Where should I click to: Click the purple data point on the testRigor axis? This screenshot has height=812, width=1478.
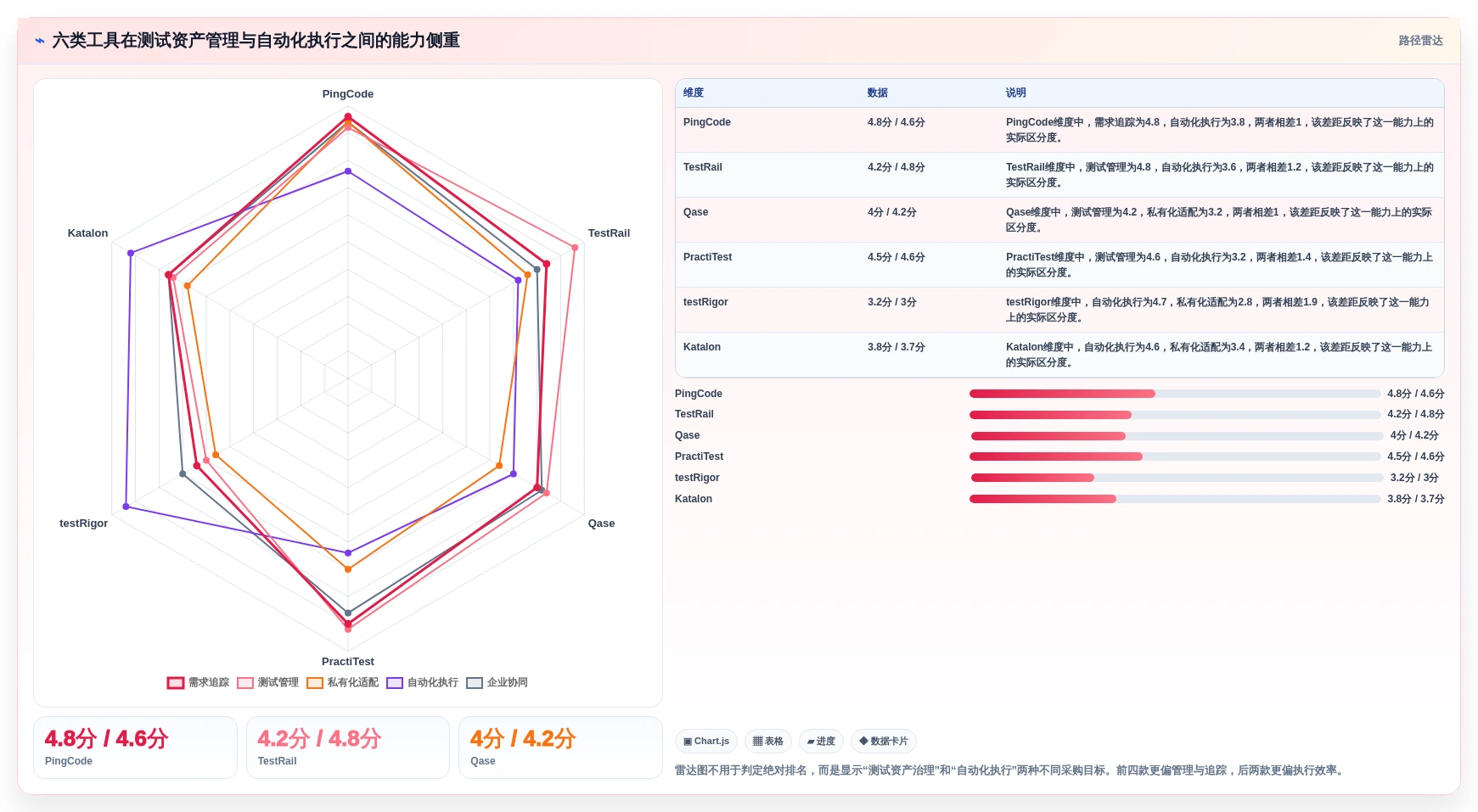(126, 507)
